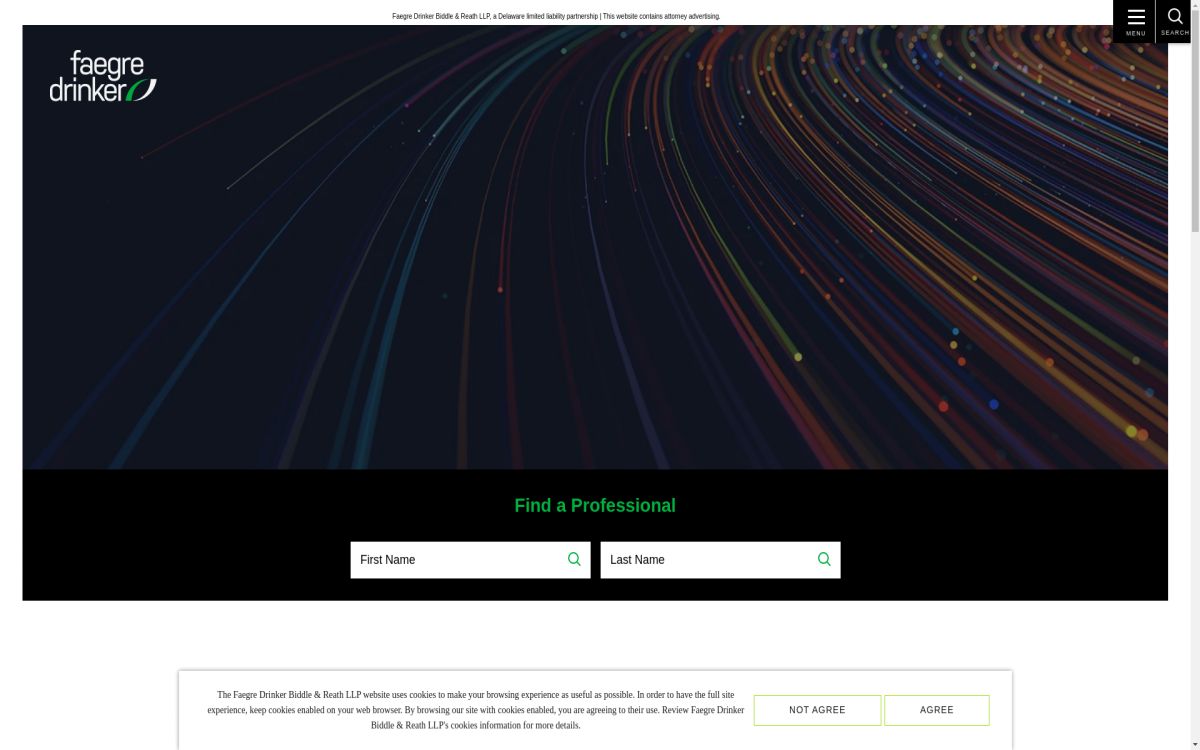The image size is (1200, 750).
Task: Click the Find a Professional heading
Action: click(x=595, y=506)
